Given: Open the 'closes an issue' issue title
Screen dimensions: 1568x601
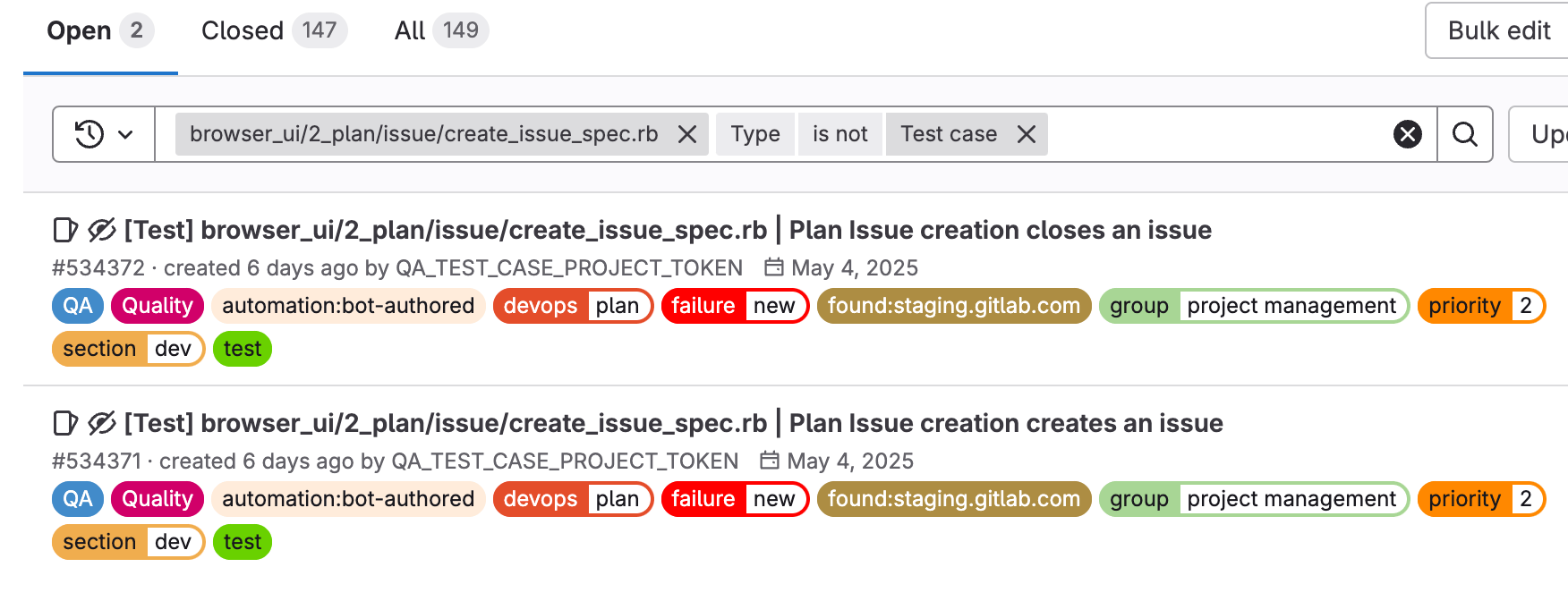Looking at the screenshot, I should 668,230.
